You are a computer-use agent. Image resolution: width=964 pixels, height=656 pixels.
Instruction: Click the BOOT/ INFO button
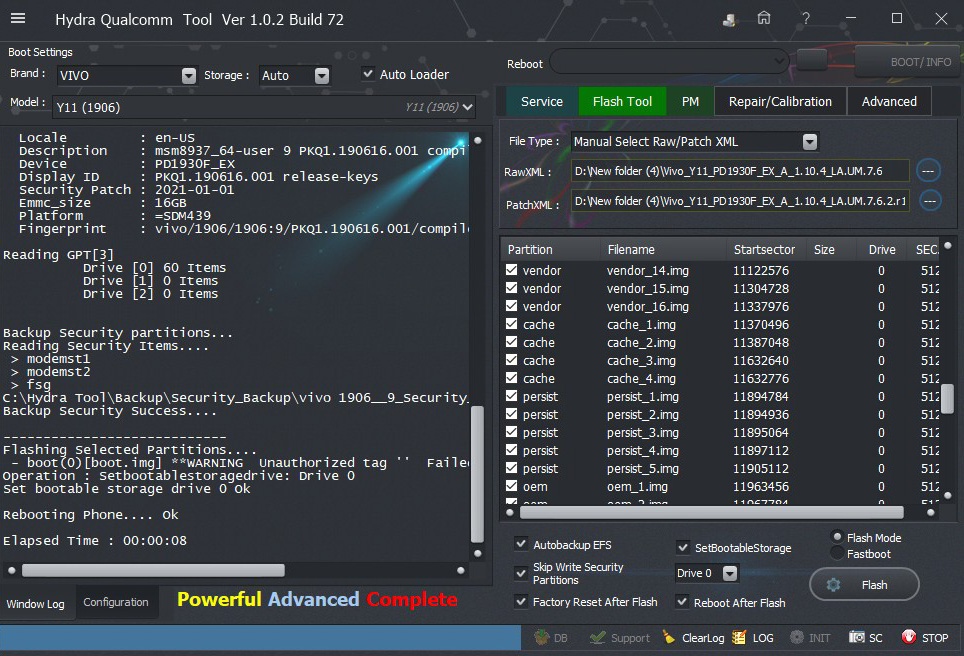click(x=909, y=61)
